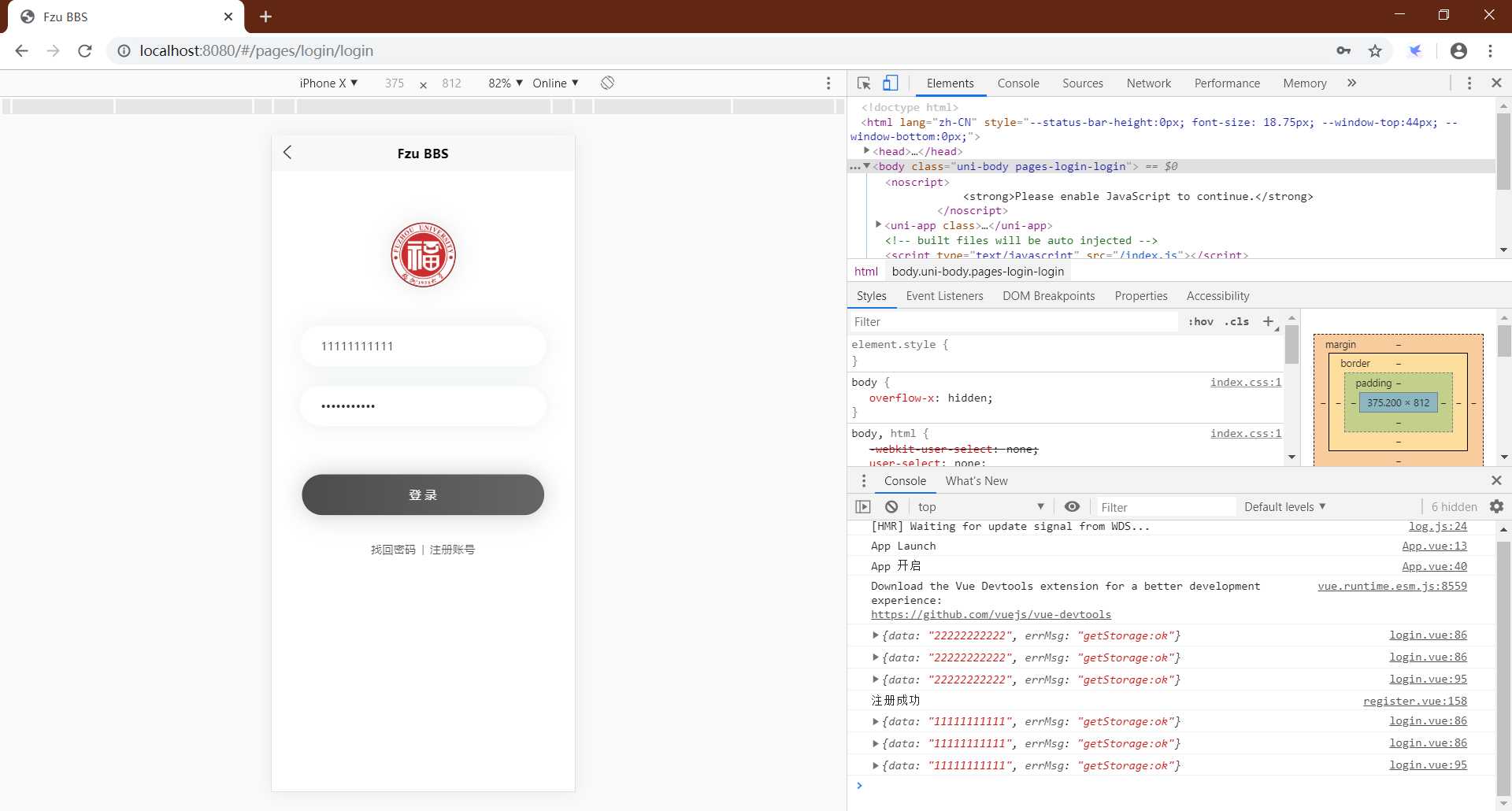Close the console drawer
The width and height of the screenshot is (1512, 811).
point(1496,480)
